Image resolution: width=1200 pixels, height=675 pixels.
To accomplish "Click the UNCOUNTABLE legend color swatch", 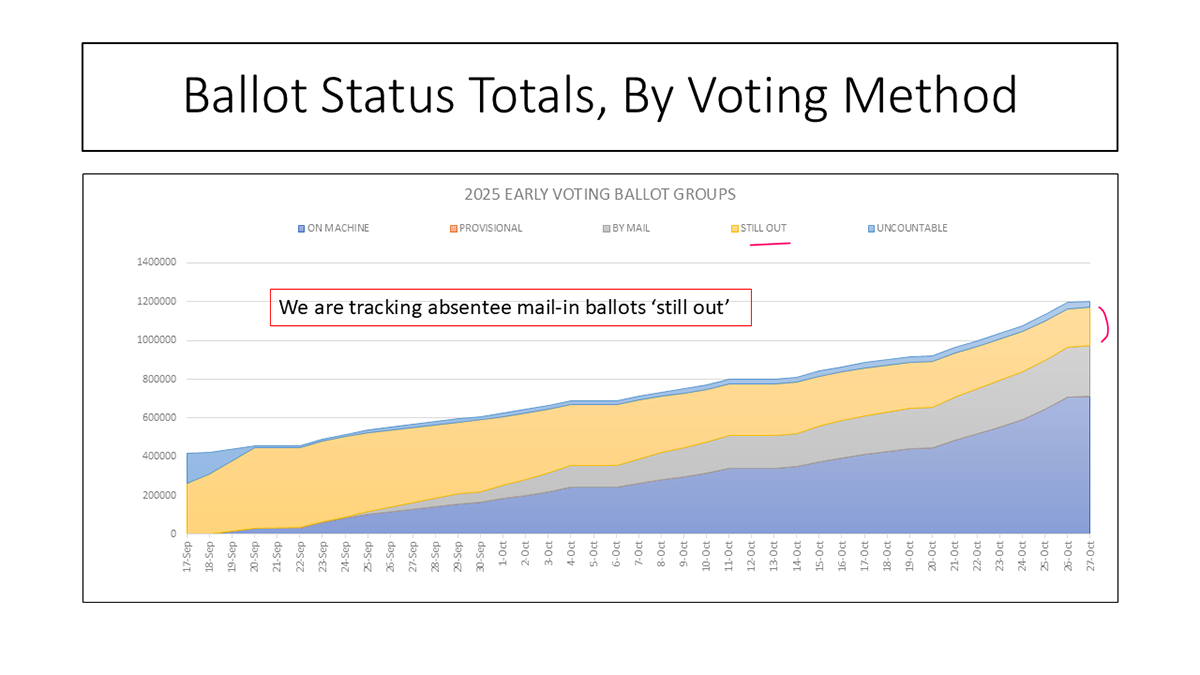I will click(871, 229).
